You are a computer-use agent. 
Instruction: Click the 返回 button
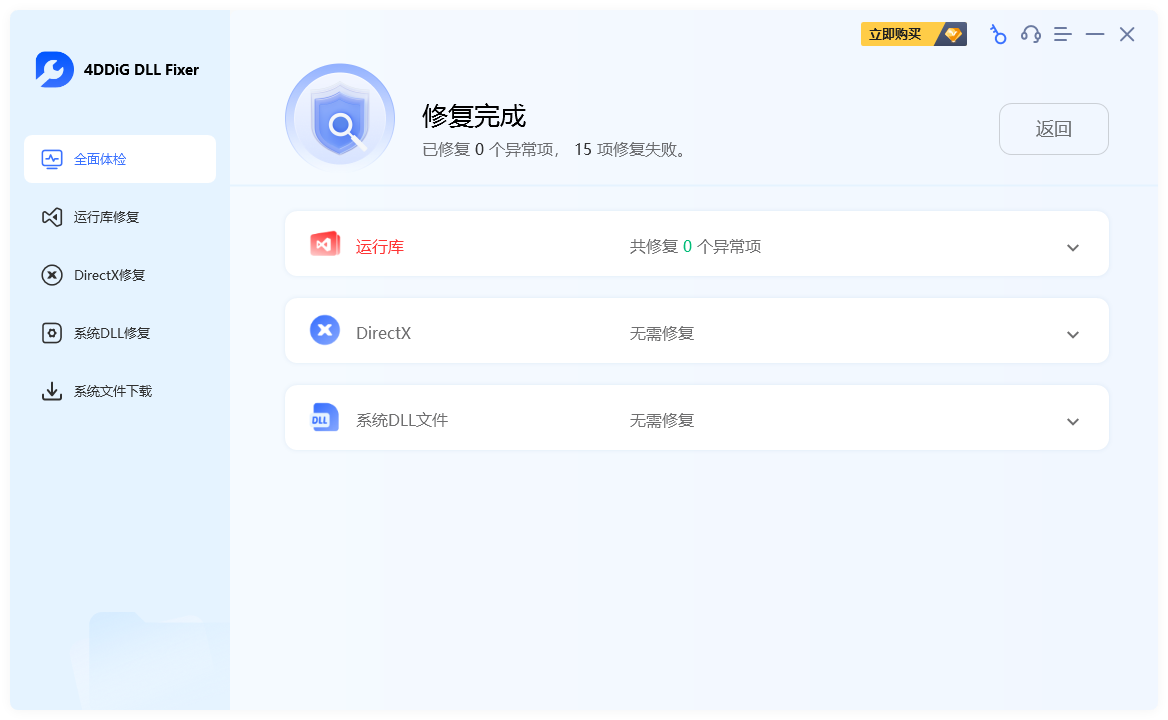pyautogui.click(x=1053, y=129)
